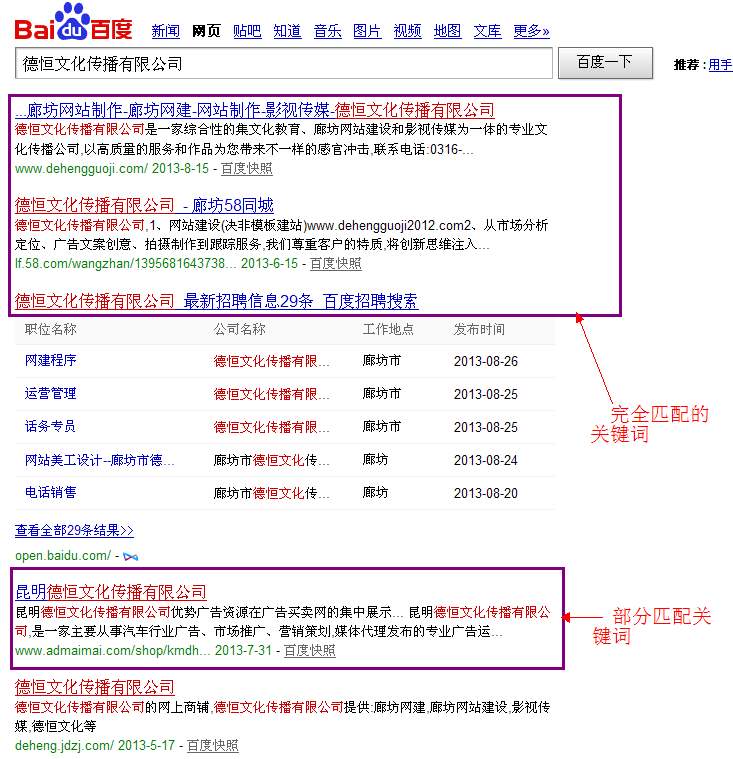Click the company name in the 电话销售 row

[x=272, y=493]
